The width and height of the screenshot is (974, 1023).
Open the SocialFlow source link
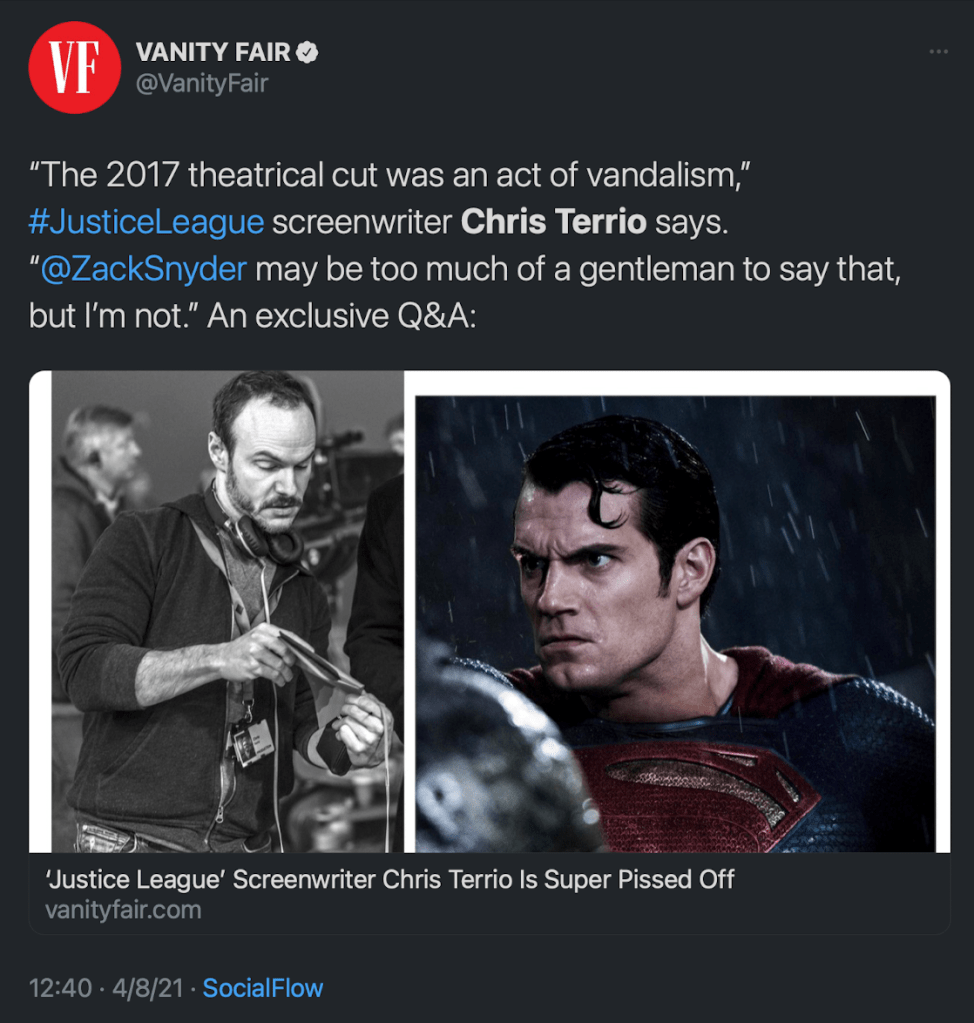tap(263, 988)
